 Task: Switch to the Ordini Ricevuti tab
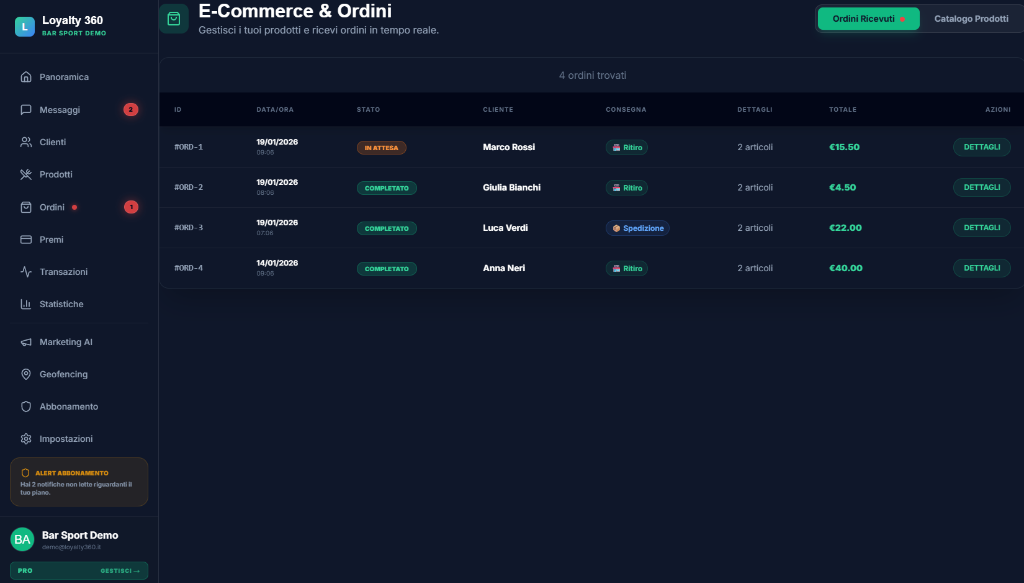tap(868, 18)
